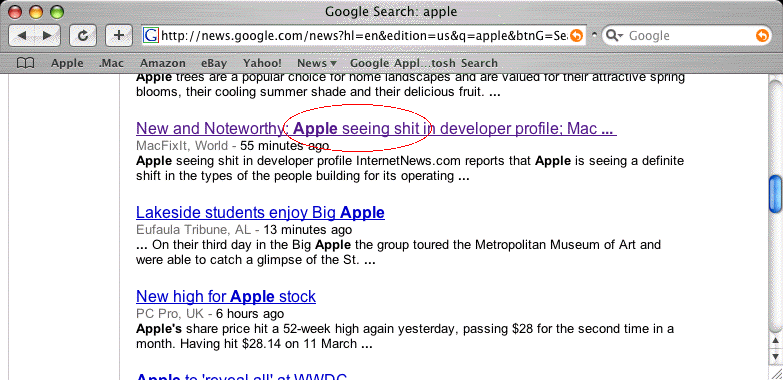The width and height of the screenshot is (783, 380).
Task: Minimize the window with the yellow button
Action: click(x=36, y=11)
